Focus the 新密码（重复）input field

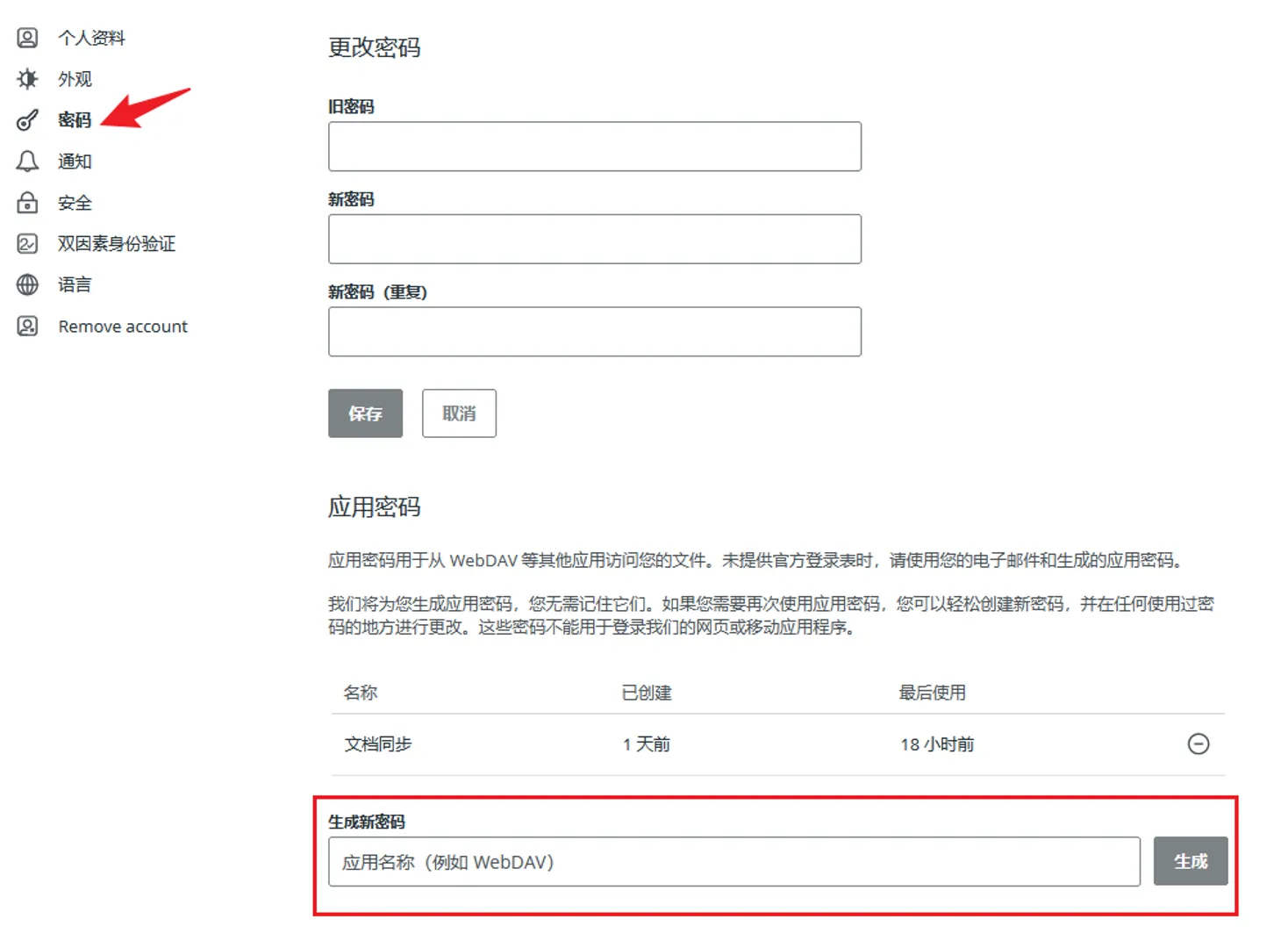coord(595,332)
